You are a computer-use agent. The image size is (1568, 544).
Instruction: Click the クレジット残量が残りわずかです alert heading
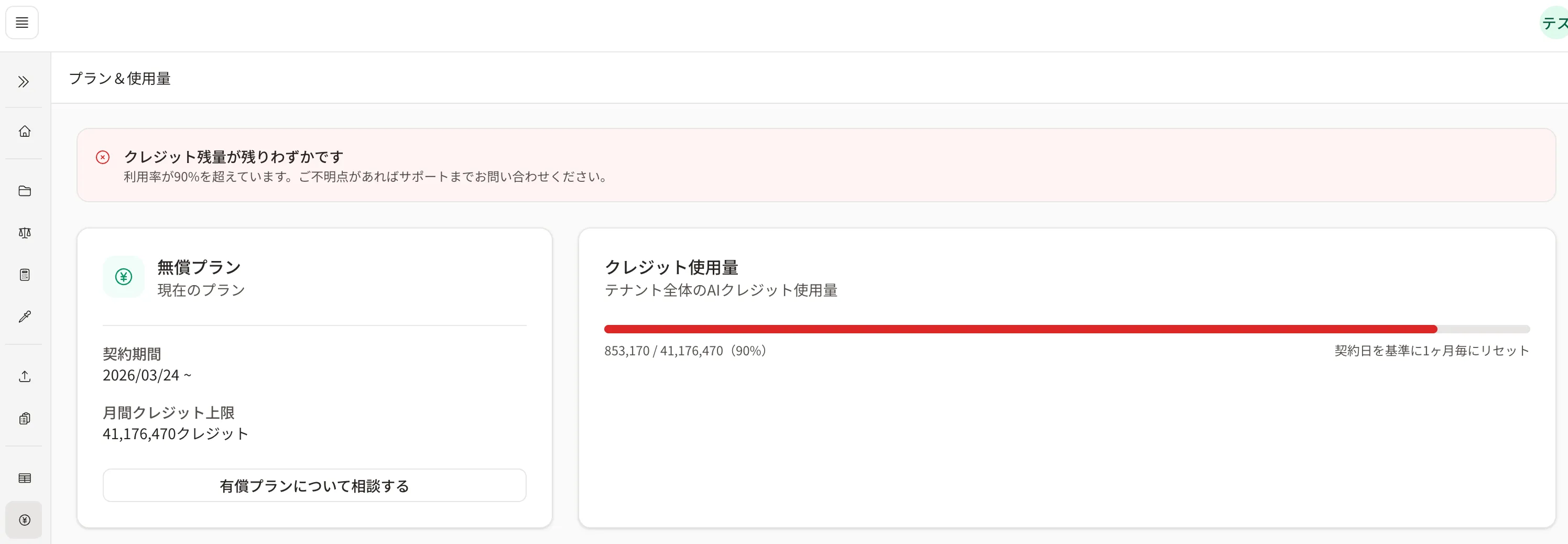pos(234,157)
